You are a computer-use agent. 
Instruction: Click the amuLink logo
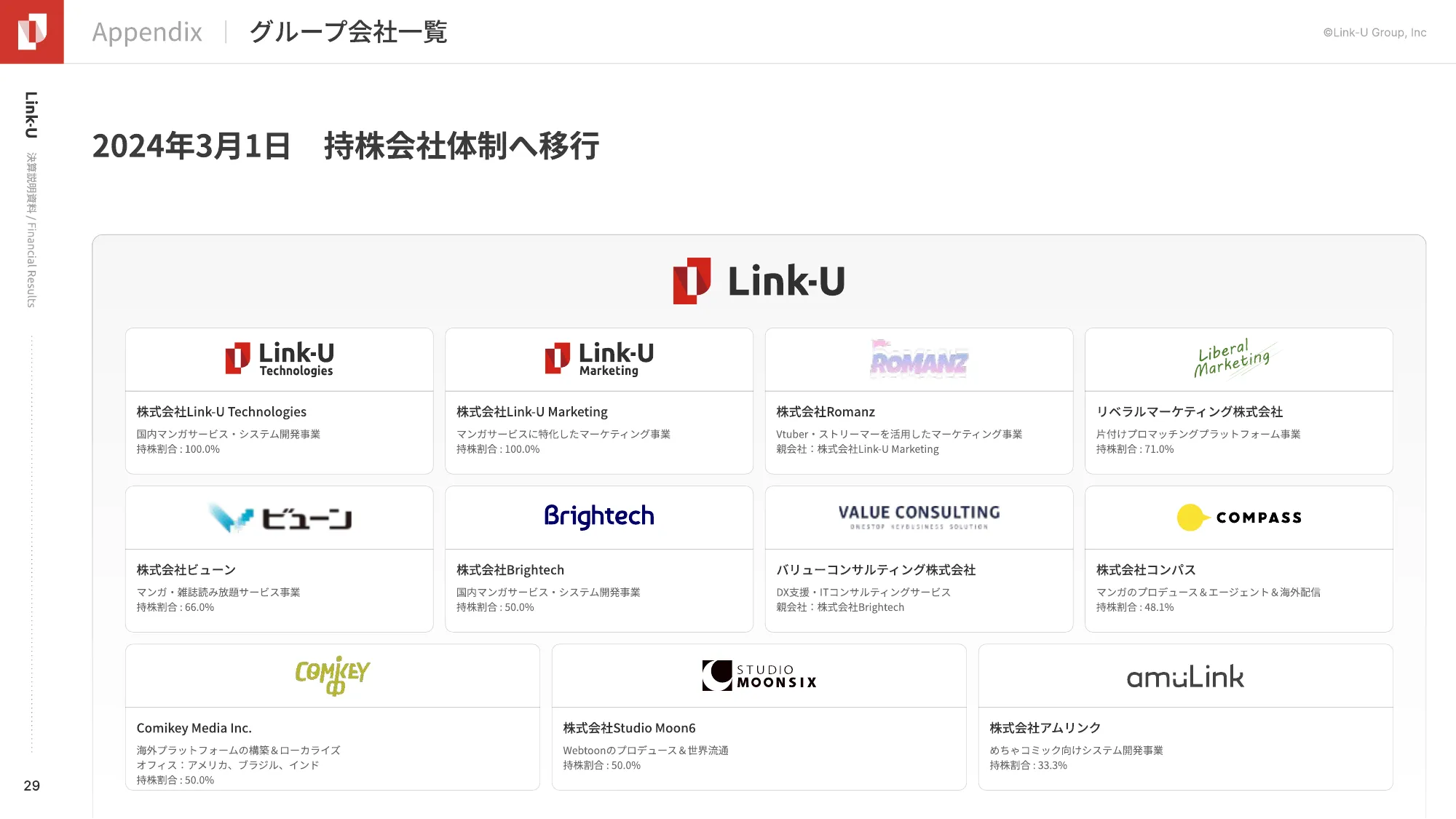tap(1185, 677)
